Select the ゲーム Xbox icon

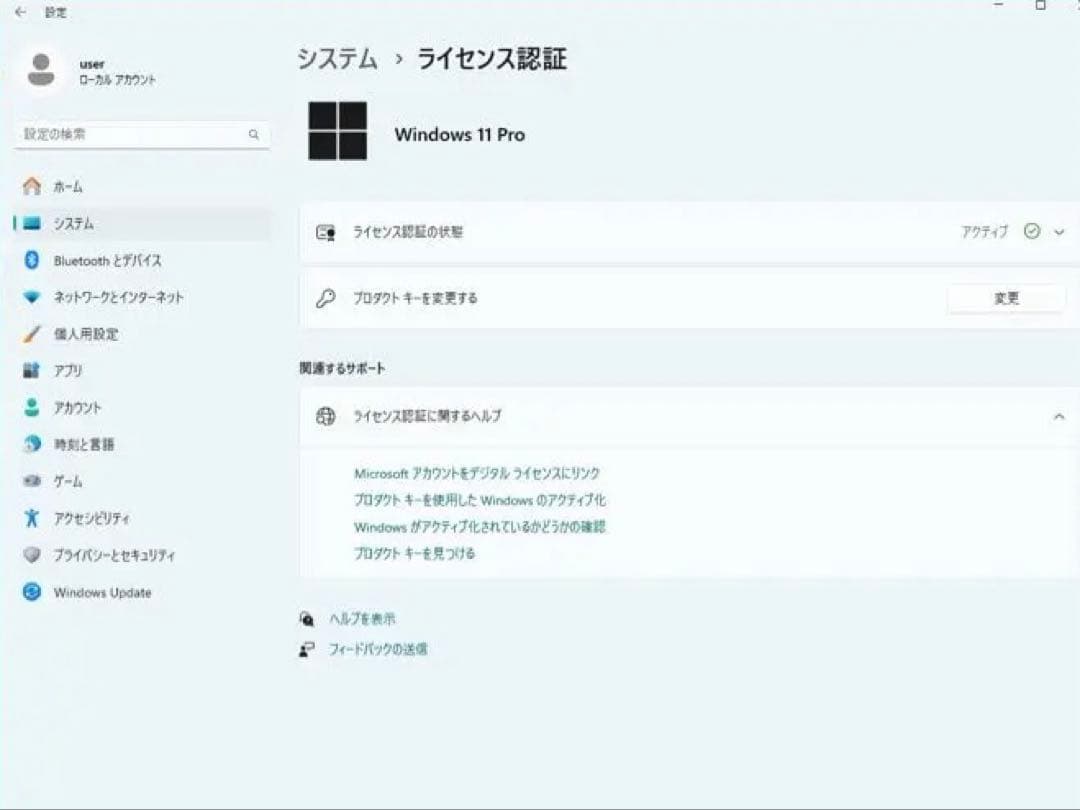[33, 481]
